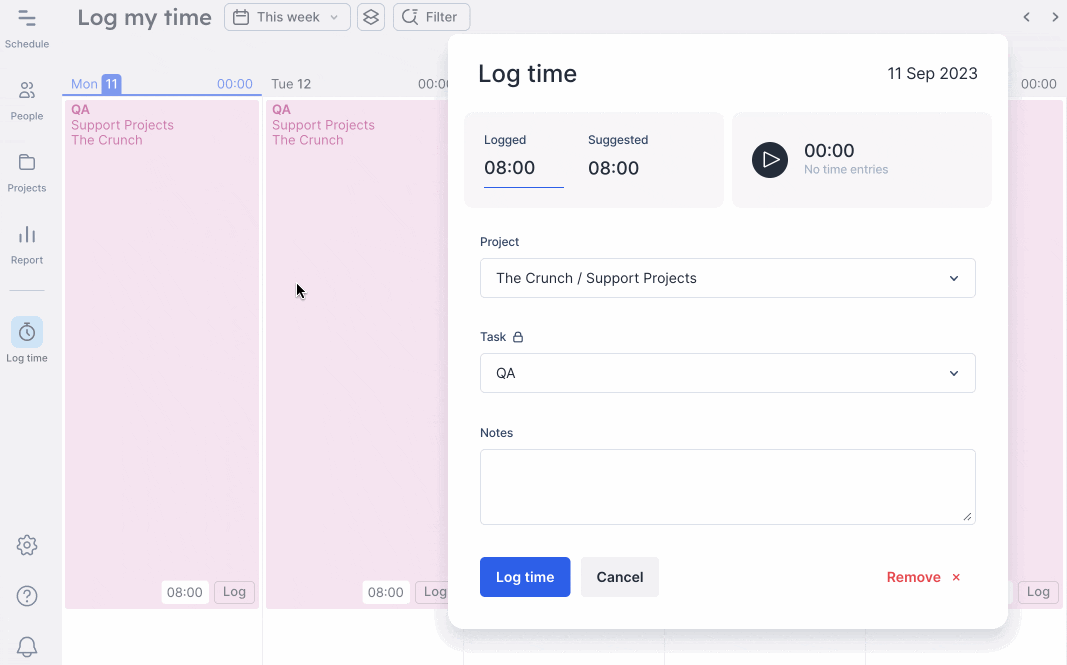Screen dimensions: 1067x665
Task: Open the Task dropdown showing QA
Action: tap(727, 372)
